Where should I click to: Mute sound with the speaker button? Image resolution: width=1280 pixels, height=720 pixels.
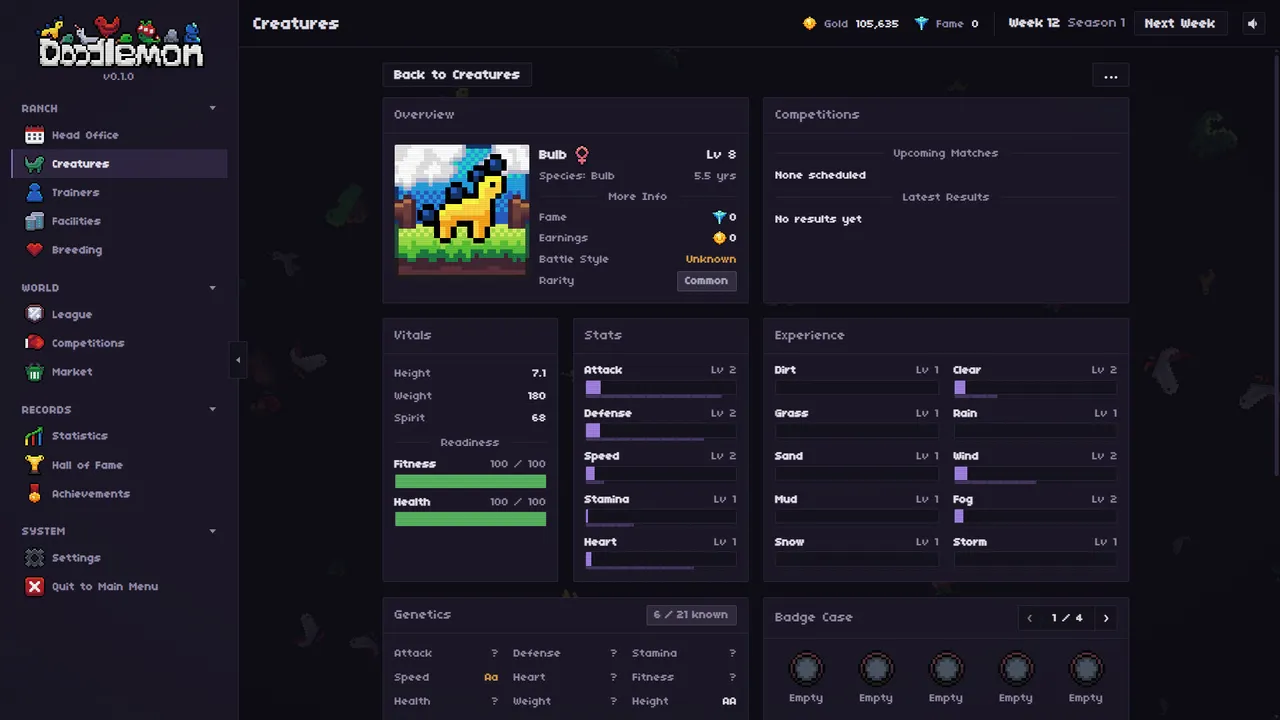click(1253, 23)
